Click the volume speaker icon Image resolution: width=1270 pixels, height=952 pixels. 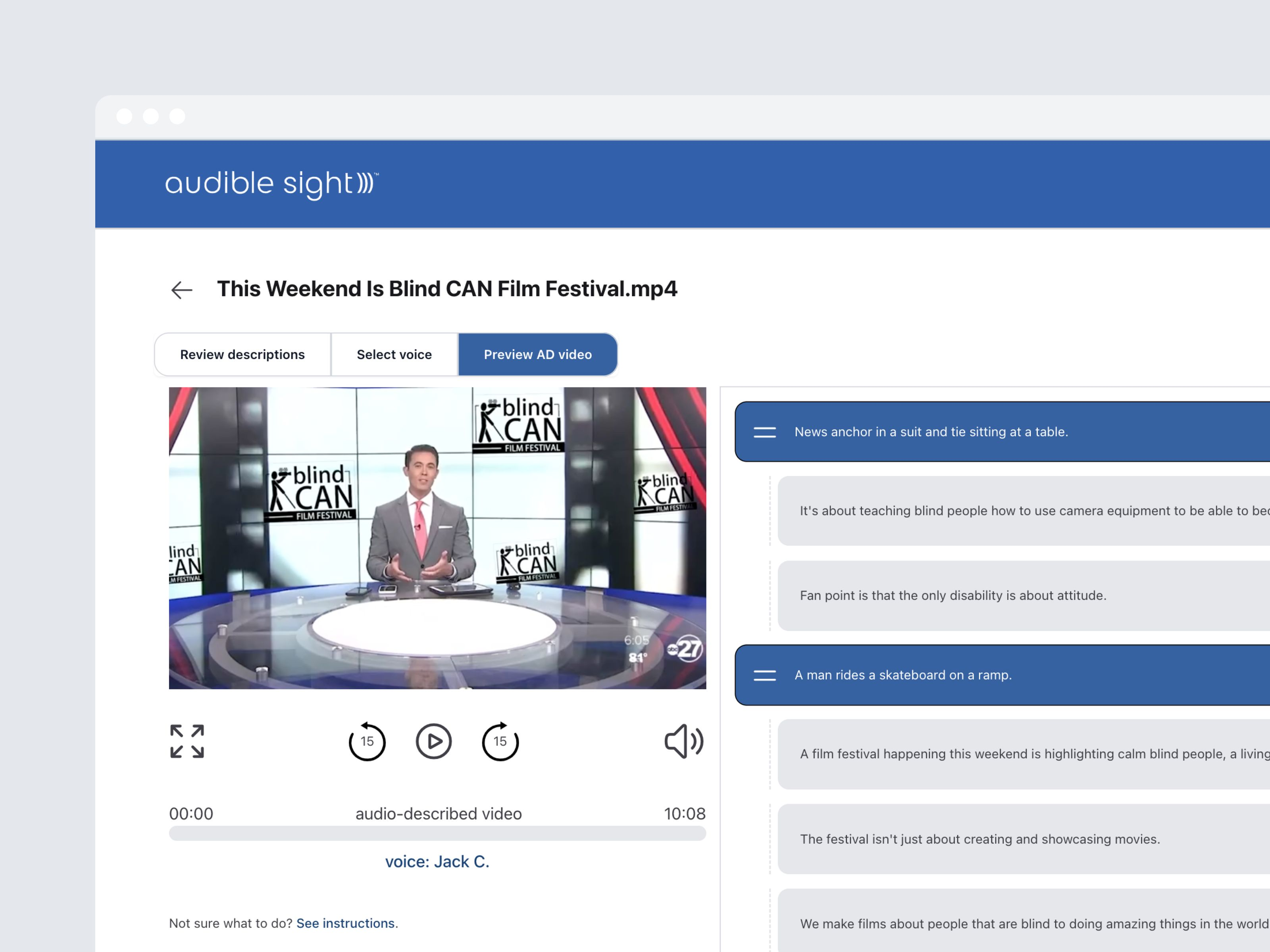[683, 741]
